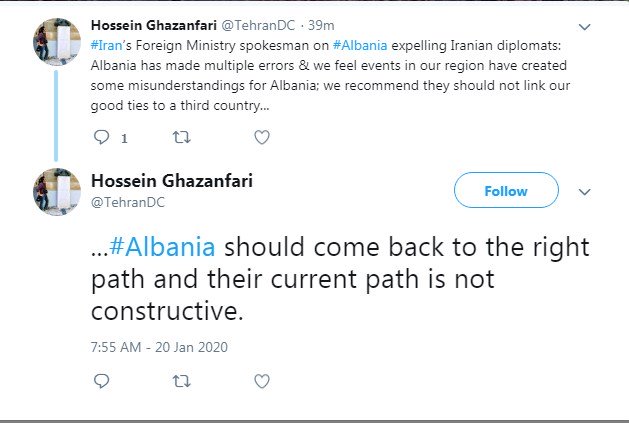The height and width of the screenshot is (423, 629).
Task: Click the first tweet's profile avatar
Action: 56,42
